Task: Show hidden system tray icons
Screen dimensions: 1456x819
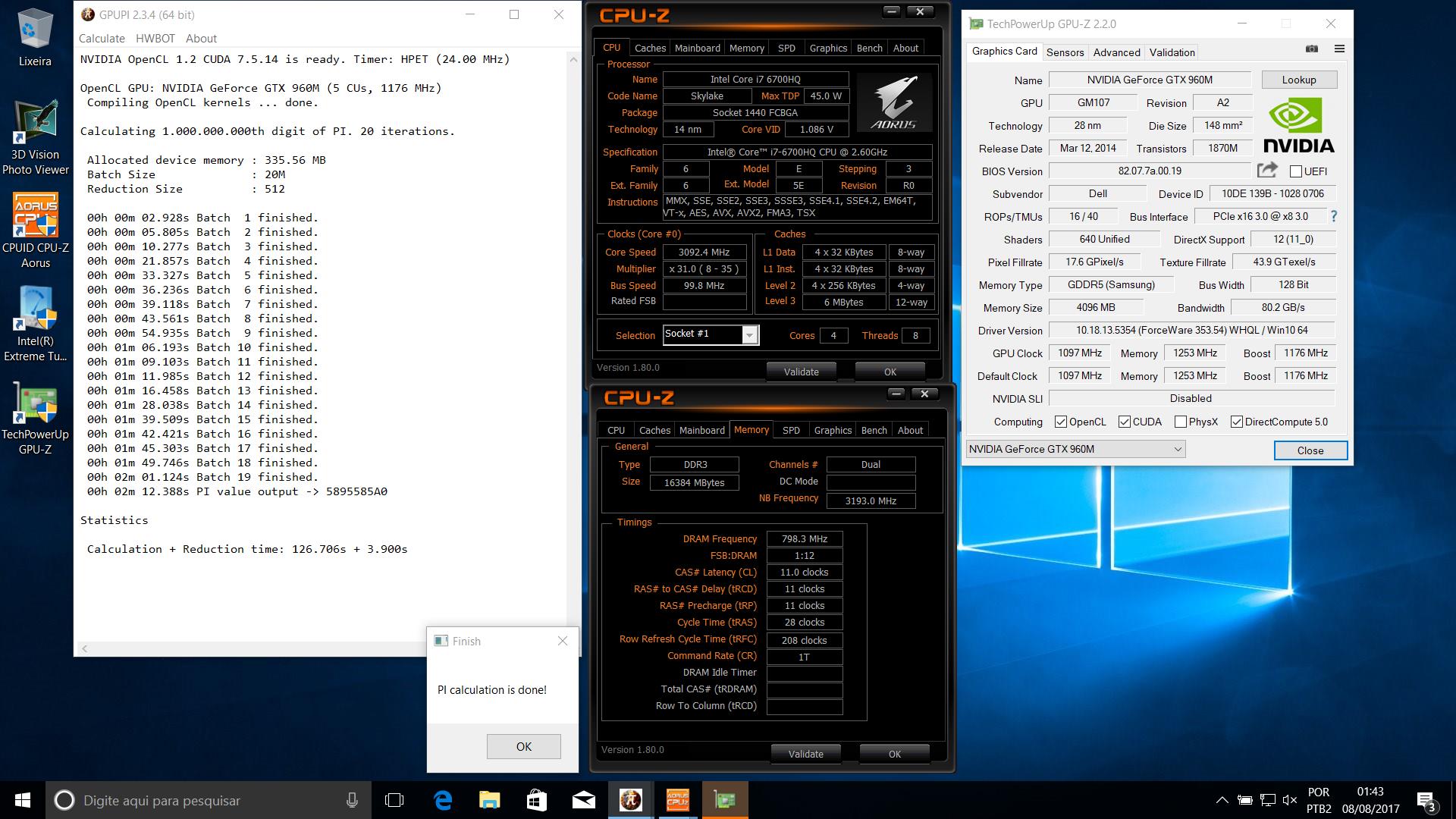Action: pyautogui.click(x=1222, y=800)
